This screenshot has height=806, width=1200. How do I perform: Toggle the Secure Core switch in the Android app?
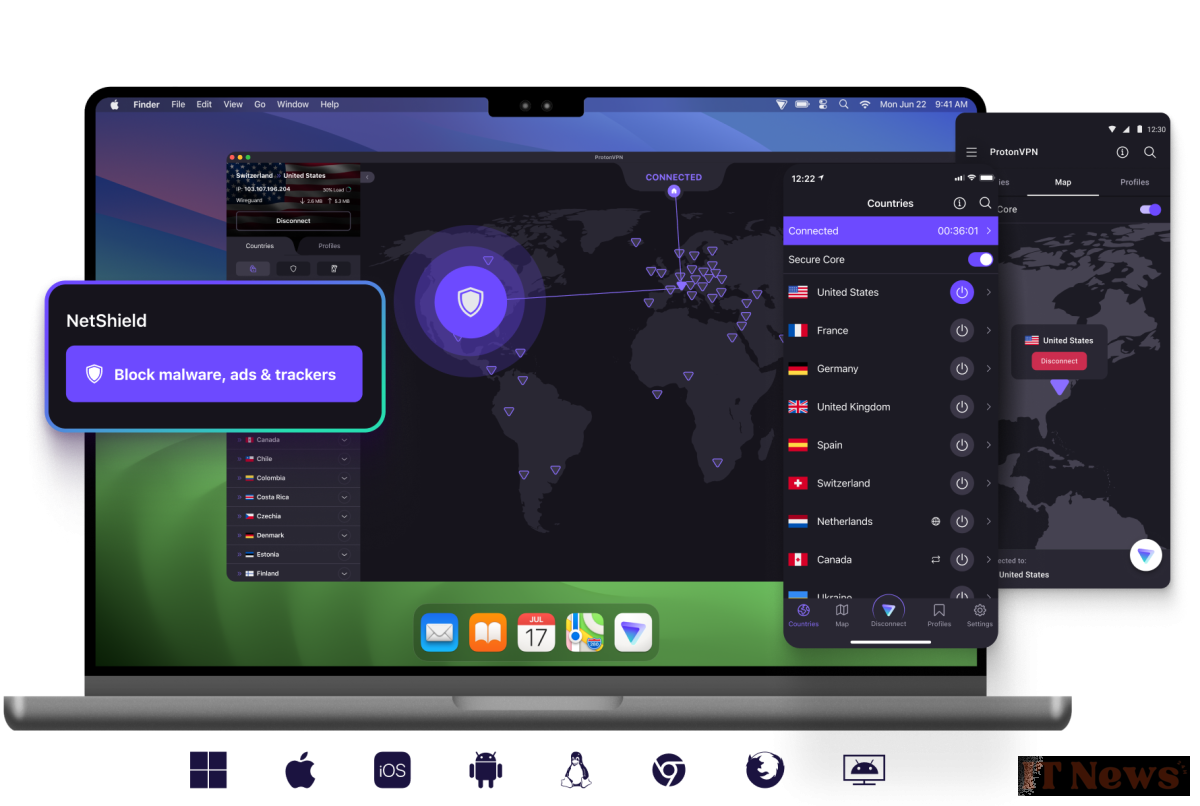tap(1150, 210)
